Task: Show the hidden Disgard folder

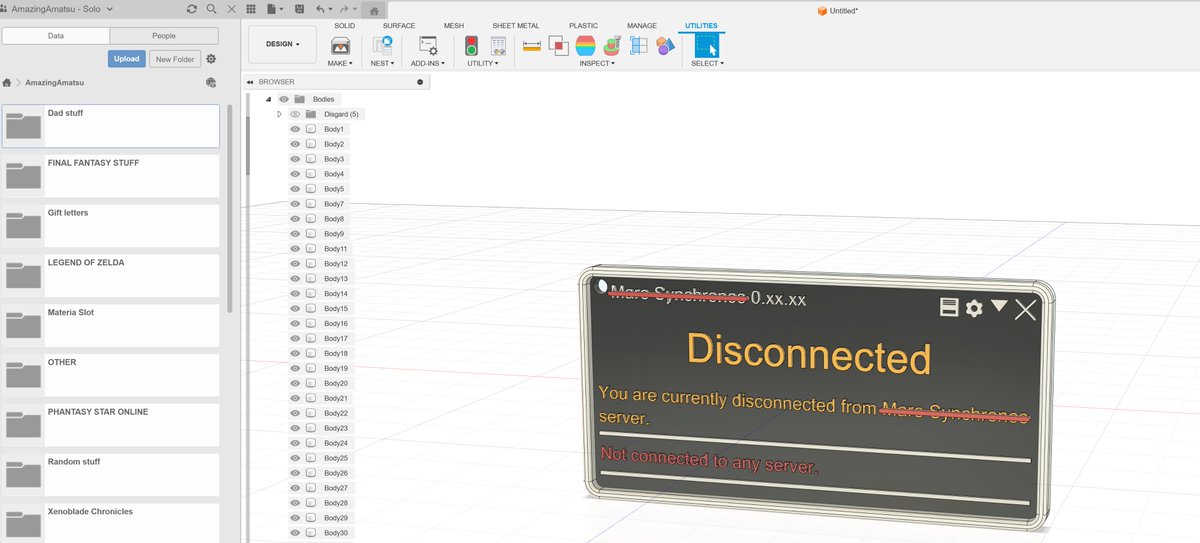Action: point(295,114)
